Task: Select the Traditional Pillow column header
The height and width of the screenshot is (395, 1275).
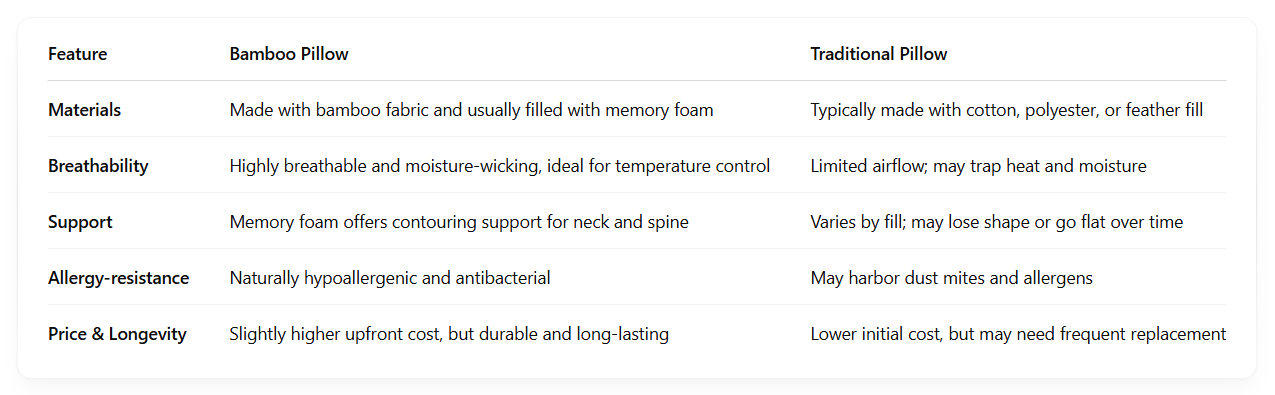Action: (x=879, y=54)
